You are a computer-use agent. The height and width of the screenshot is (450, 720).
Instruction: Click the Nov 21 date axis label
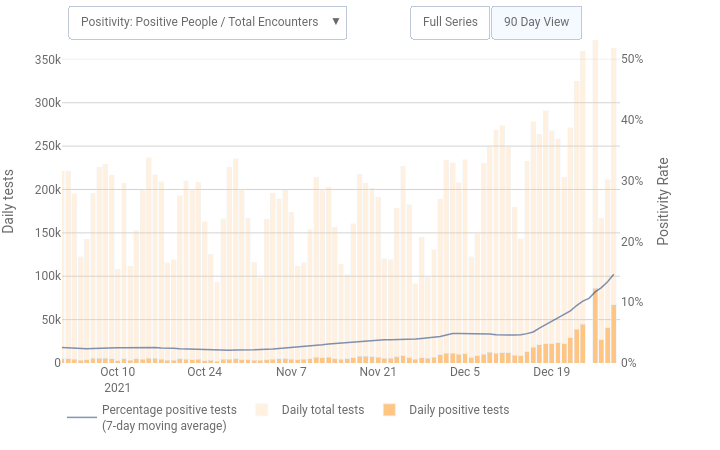tap(378, 371)
